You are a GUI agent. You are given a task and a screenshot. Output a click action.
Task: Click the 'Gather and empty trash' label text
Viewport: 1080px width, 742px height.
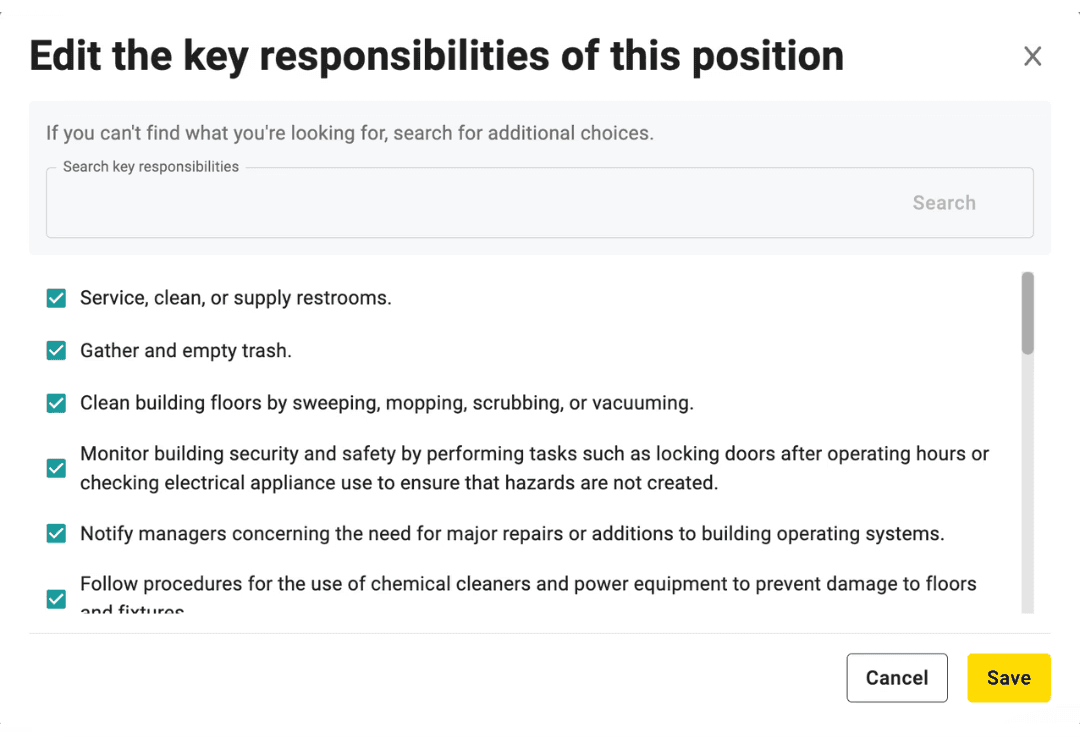click(x=186, y=351)
